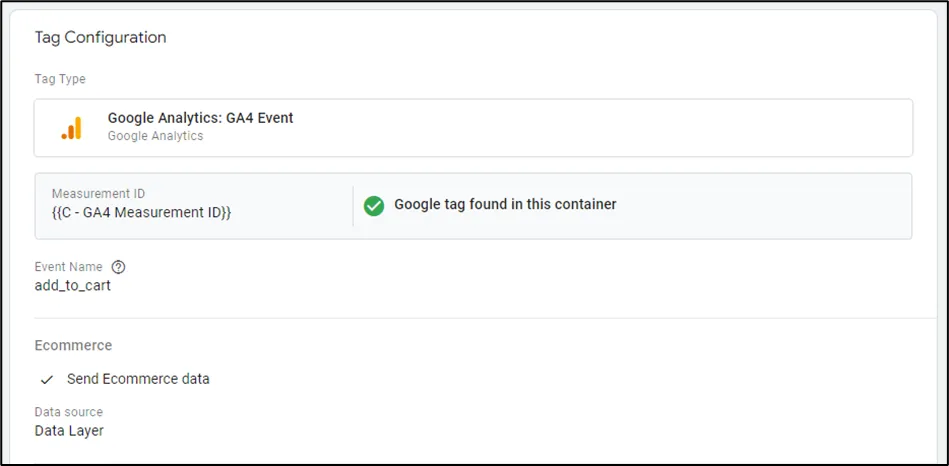Click the Event Name label

(68, 267)
